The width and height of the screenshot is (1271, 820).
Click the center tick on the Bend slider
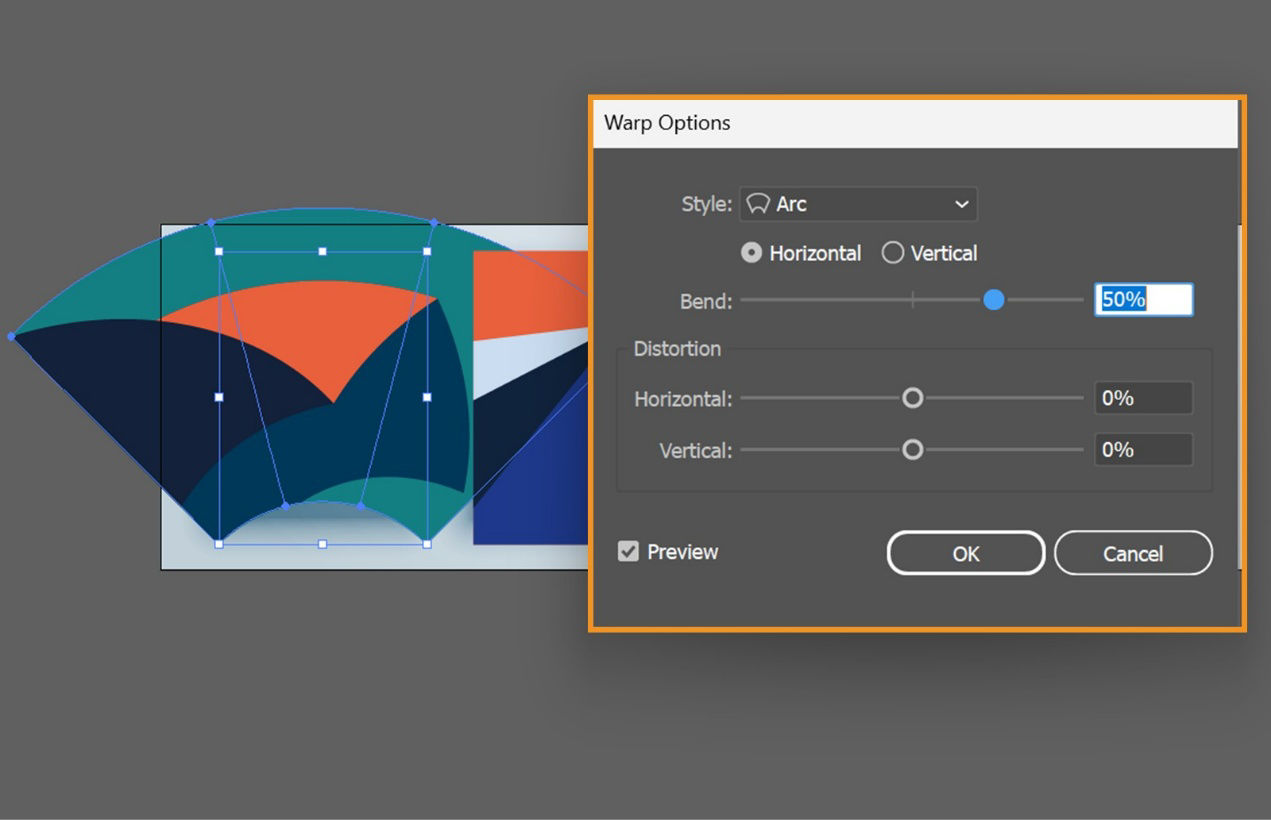pos(911,299)
